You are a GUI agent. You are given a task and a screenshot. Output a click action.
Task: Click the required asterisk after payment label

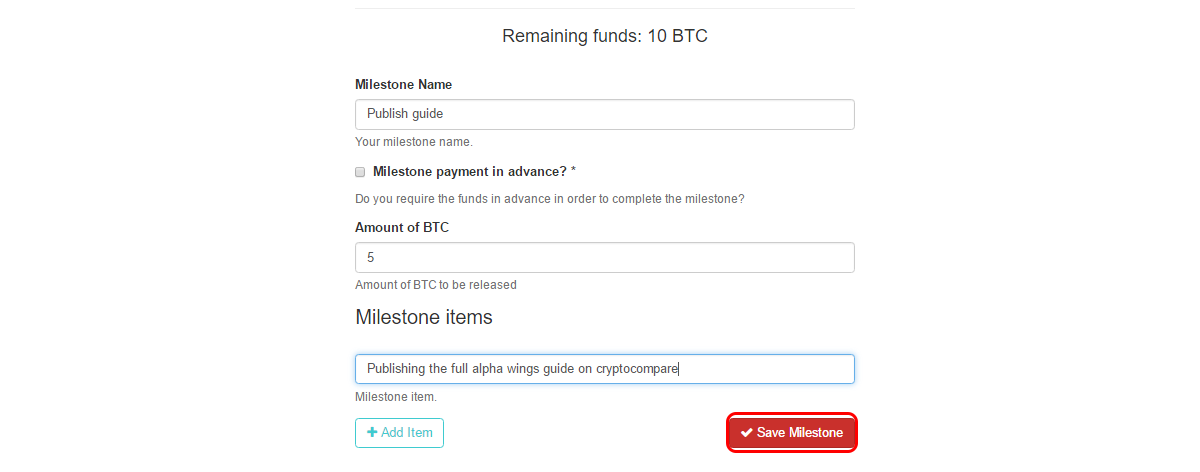[x=573, y=171]
